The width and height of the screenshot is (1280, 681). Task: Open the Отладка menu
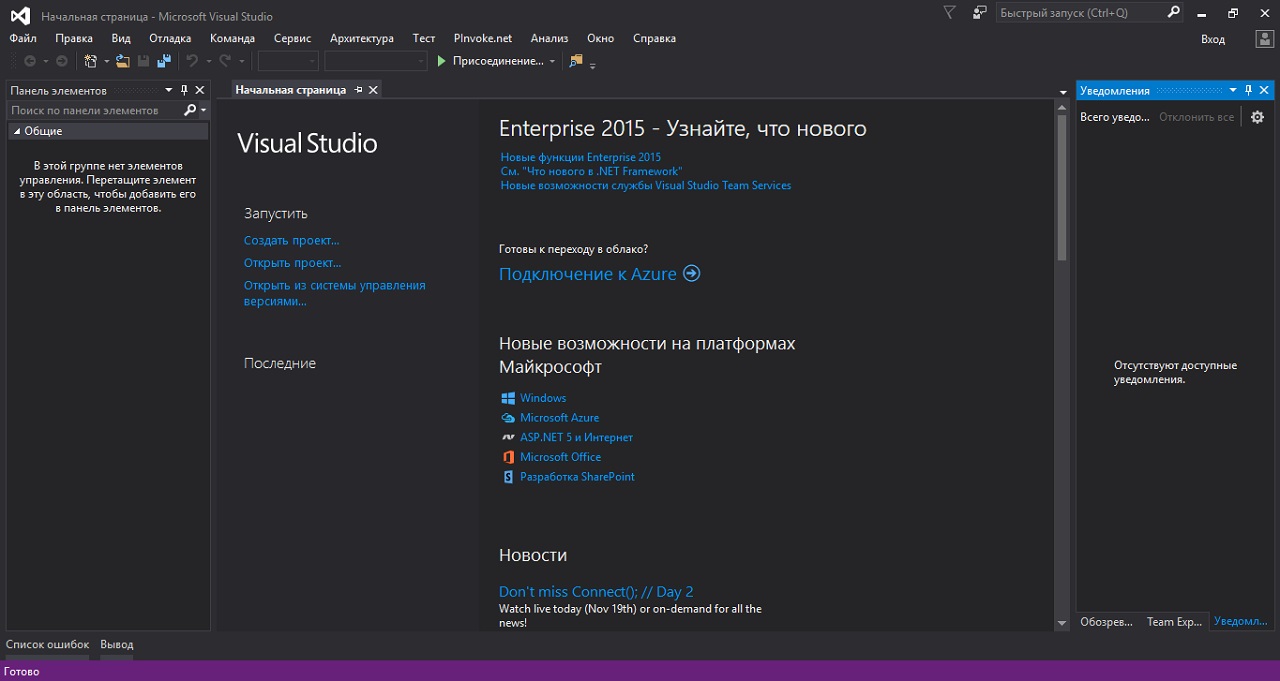[x=170, y=38]
